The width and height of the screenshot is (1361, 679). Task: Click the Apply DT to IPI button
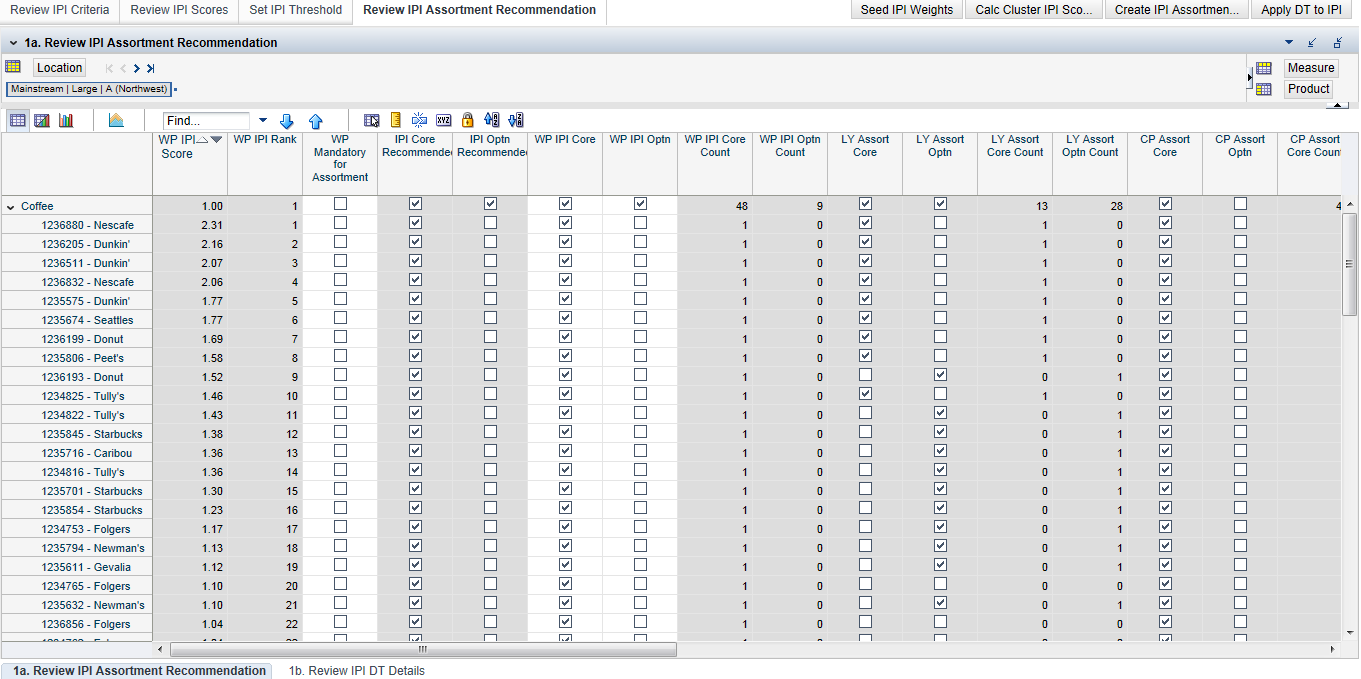coord(1301,10)
